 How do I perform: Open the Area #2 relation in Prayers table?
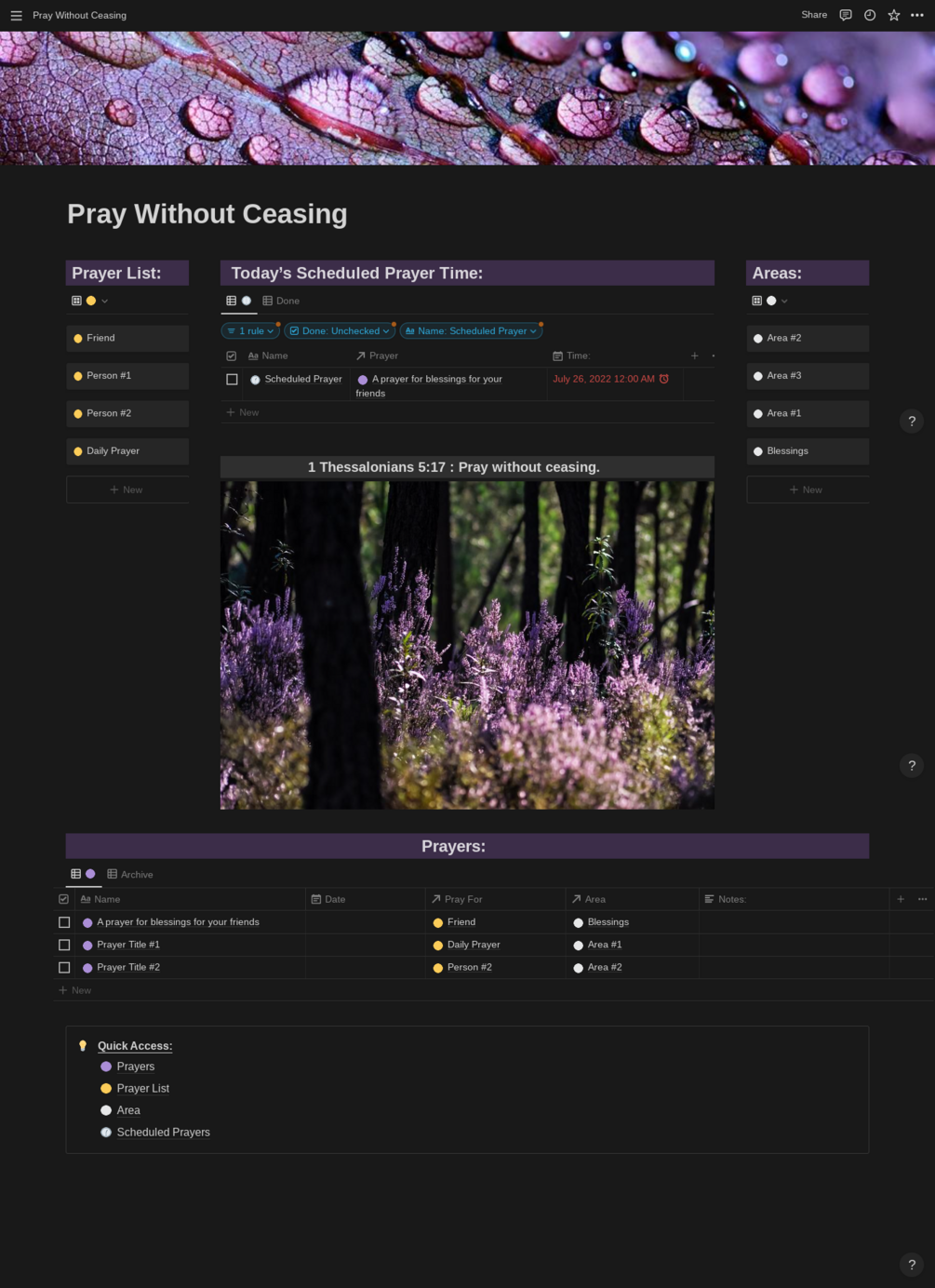(597, 968)
